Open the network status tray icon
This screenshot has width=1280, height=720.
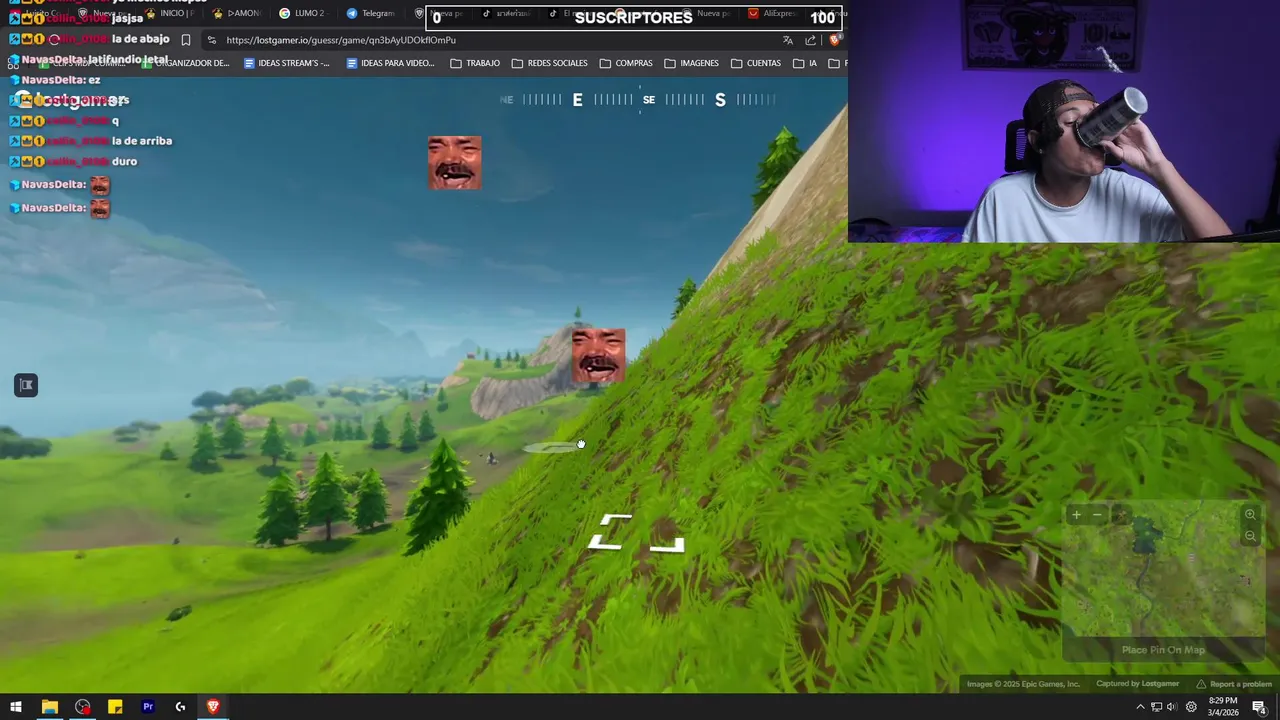click(x=1156, y=707)
